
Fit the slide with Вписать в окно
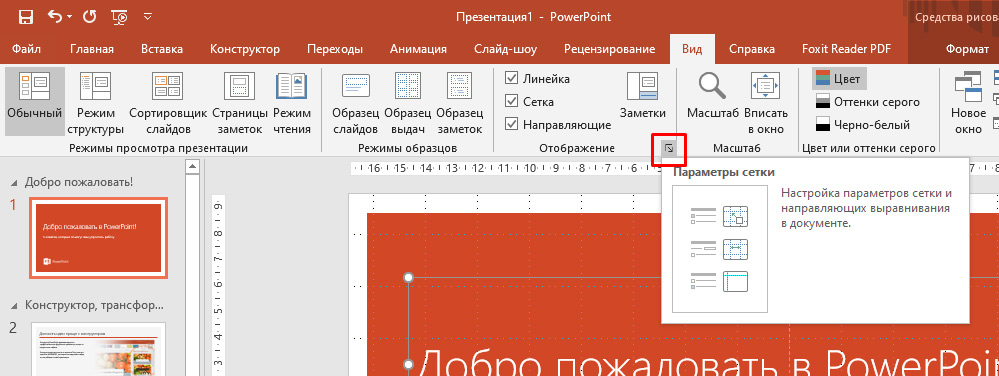(766, 101)
